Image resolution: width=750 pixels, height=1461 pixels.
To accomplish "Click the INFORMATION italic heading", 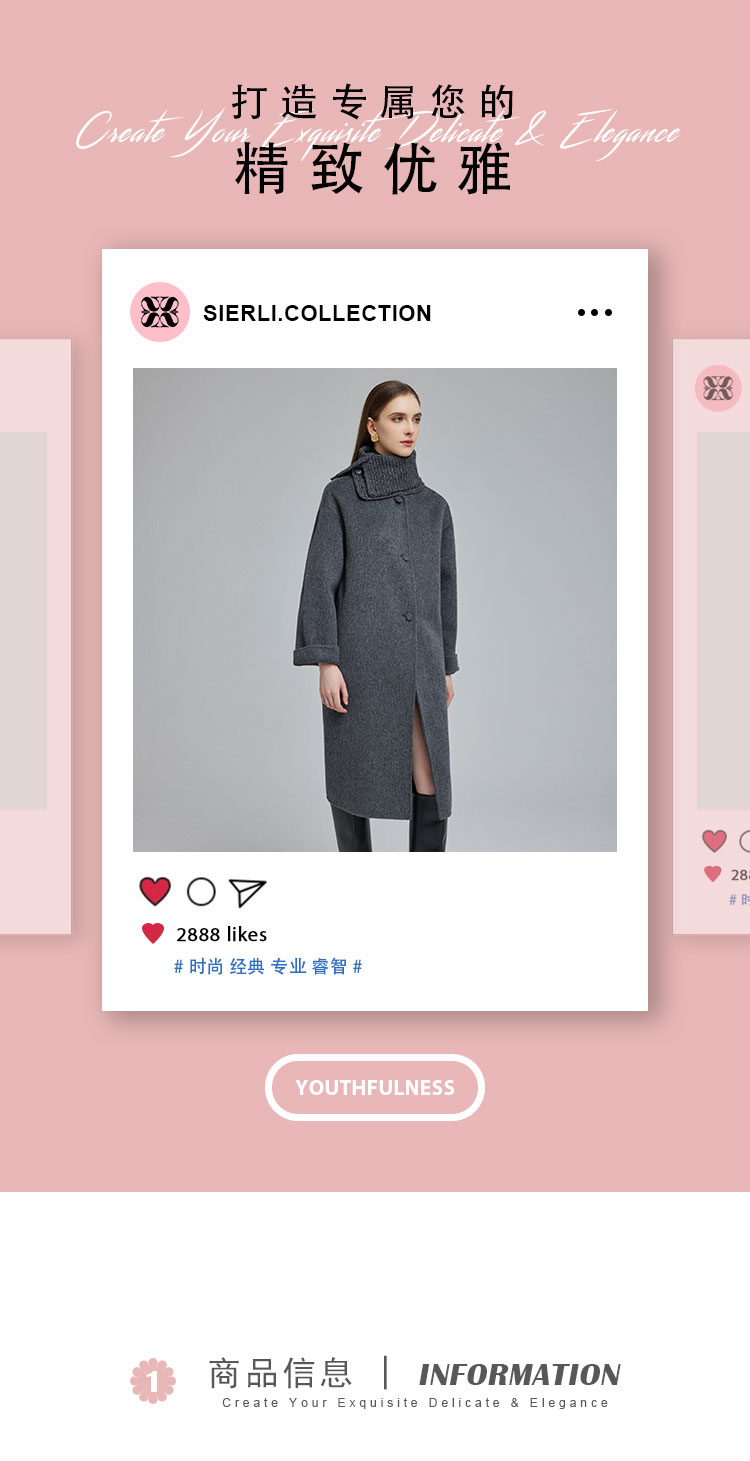I will [x=520, y=1374].
